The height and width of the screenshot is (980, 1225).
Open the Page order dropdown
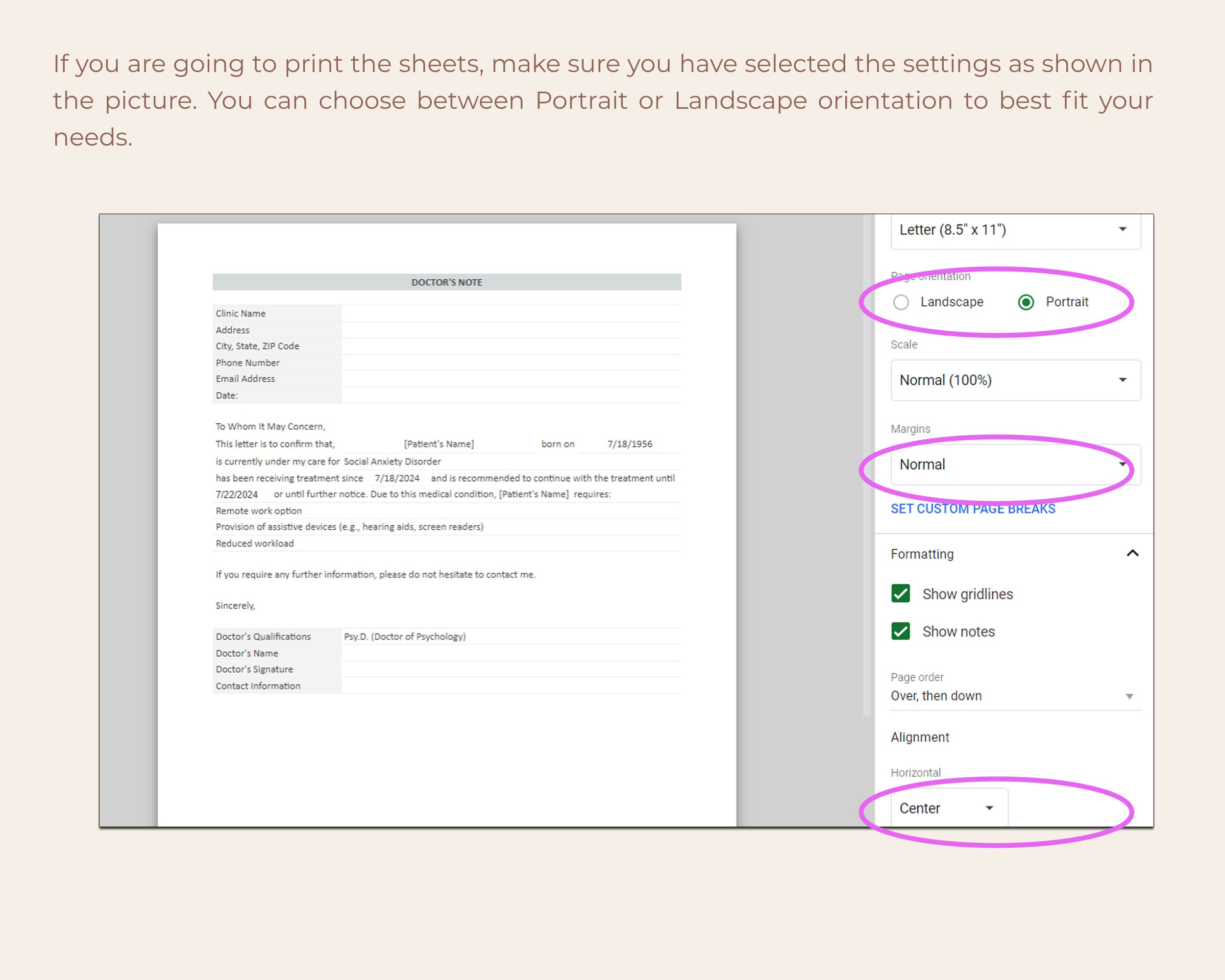click(x=1016, y=696)
